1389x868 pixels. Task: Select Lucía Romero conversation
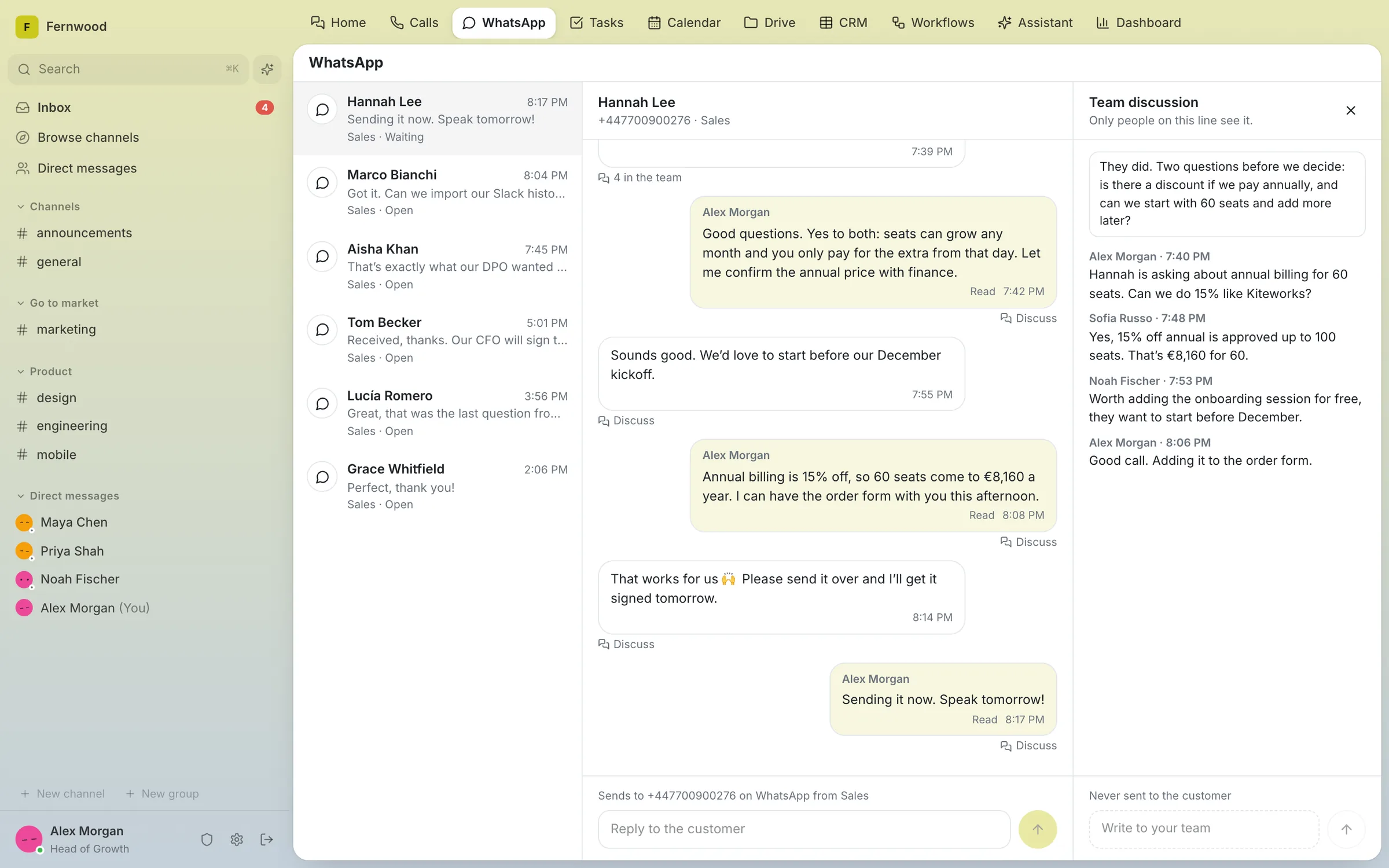(x=438, y=413)
